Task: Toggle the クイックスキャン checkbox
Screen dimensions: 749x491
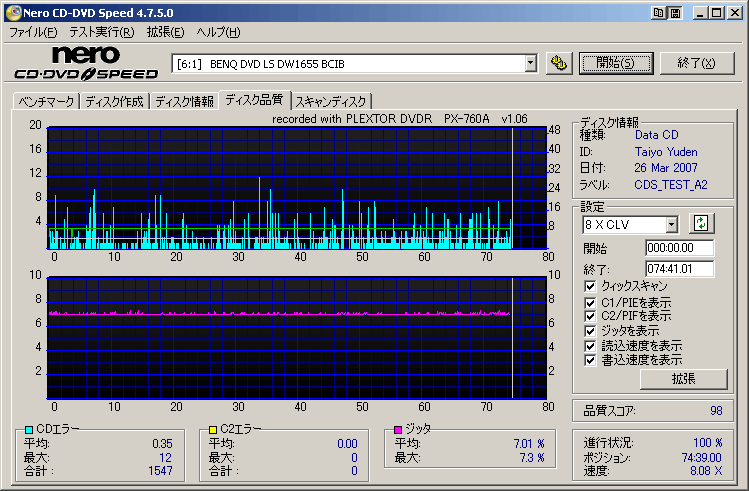Action: [x=590, y=286]
